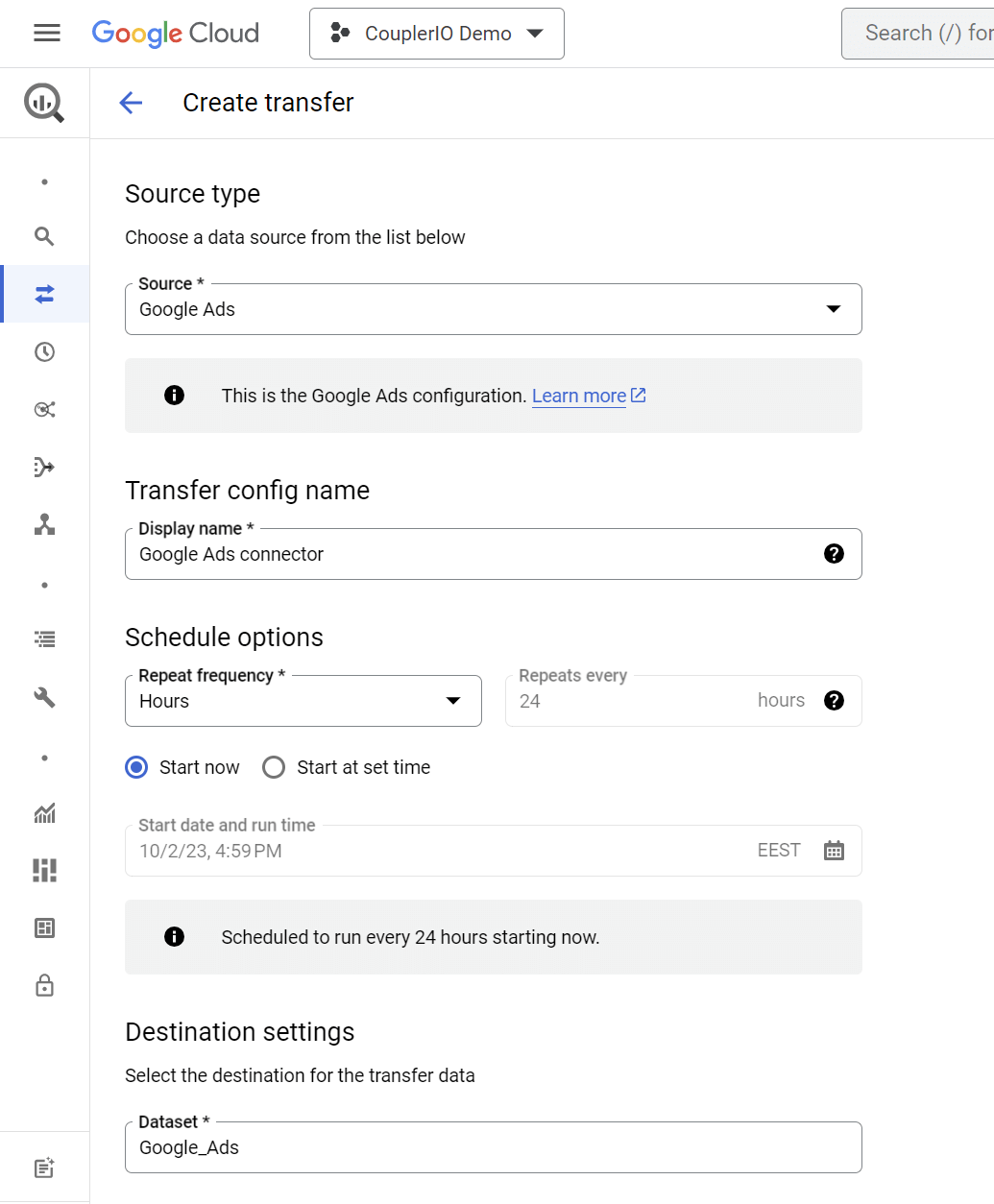Open the main navigation hamburger menu
The width and height of the screenshot is (994, 1204).
point(46,34)
